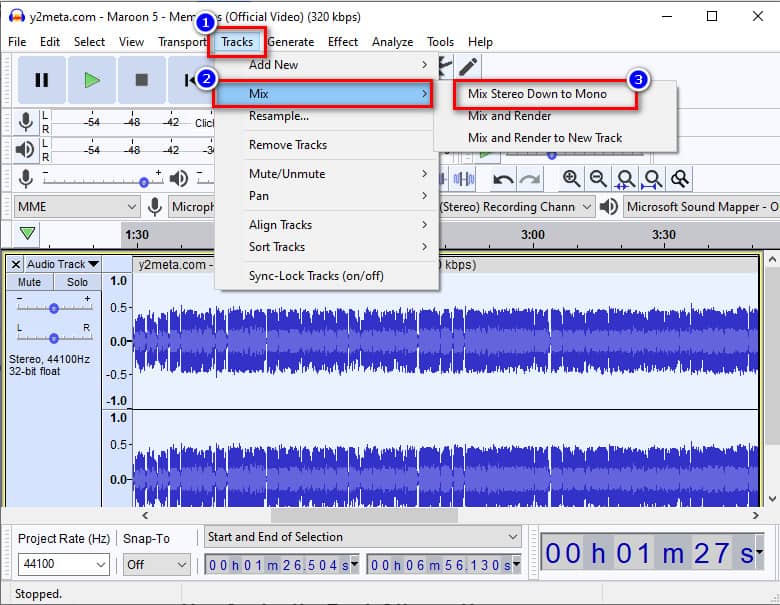This screenshot has height=605, width=780.
Task: Solo the audio track
Action: tap(77, 283)
